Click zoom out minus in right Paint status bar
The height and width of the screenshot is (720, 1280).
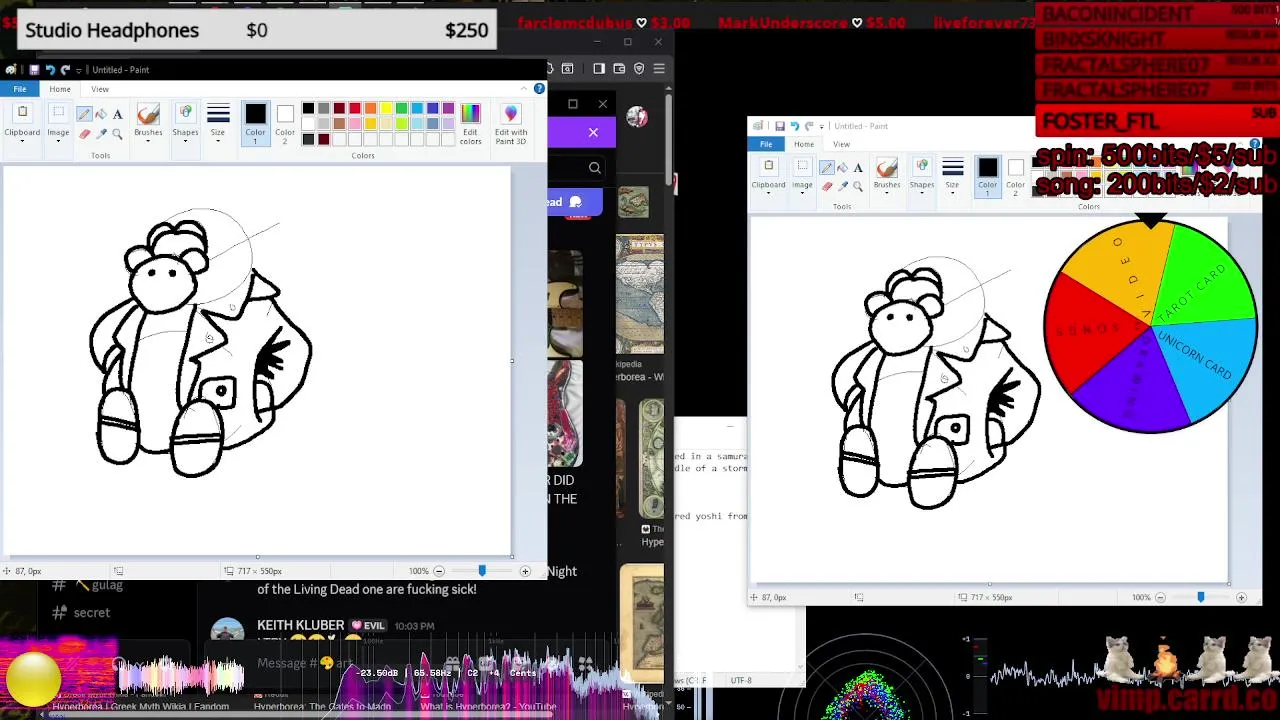(1160, 597)
